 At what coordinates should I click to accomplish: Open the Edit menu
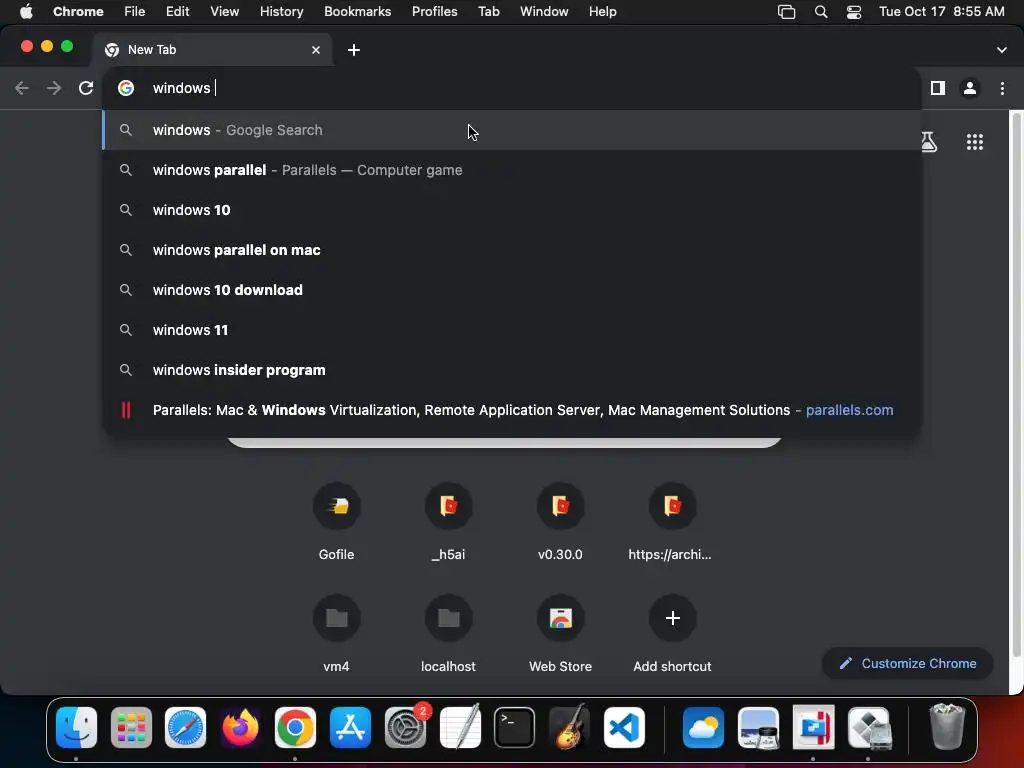178,12
